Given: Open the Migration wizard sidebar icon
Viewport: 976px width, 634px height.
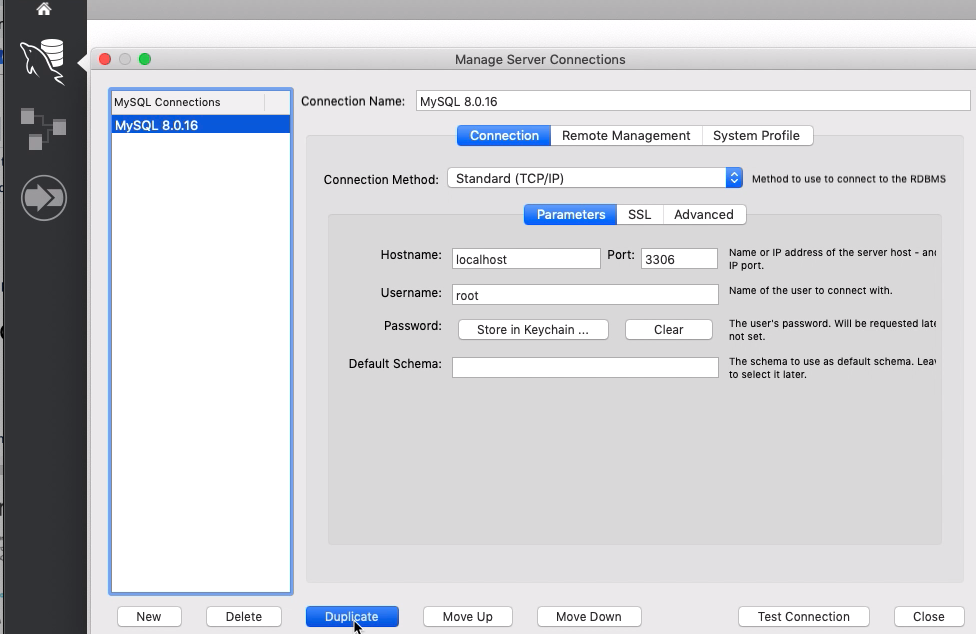Looking at the screenshot, I should tap(44, 198).
